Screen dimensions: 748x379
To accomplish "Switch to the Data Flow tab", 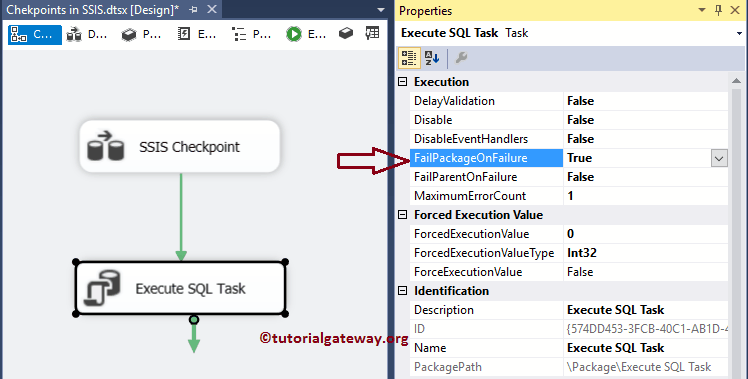I will (x=87, y=34).
